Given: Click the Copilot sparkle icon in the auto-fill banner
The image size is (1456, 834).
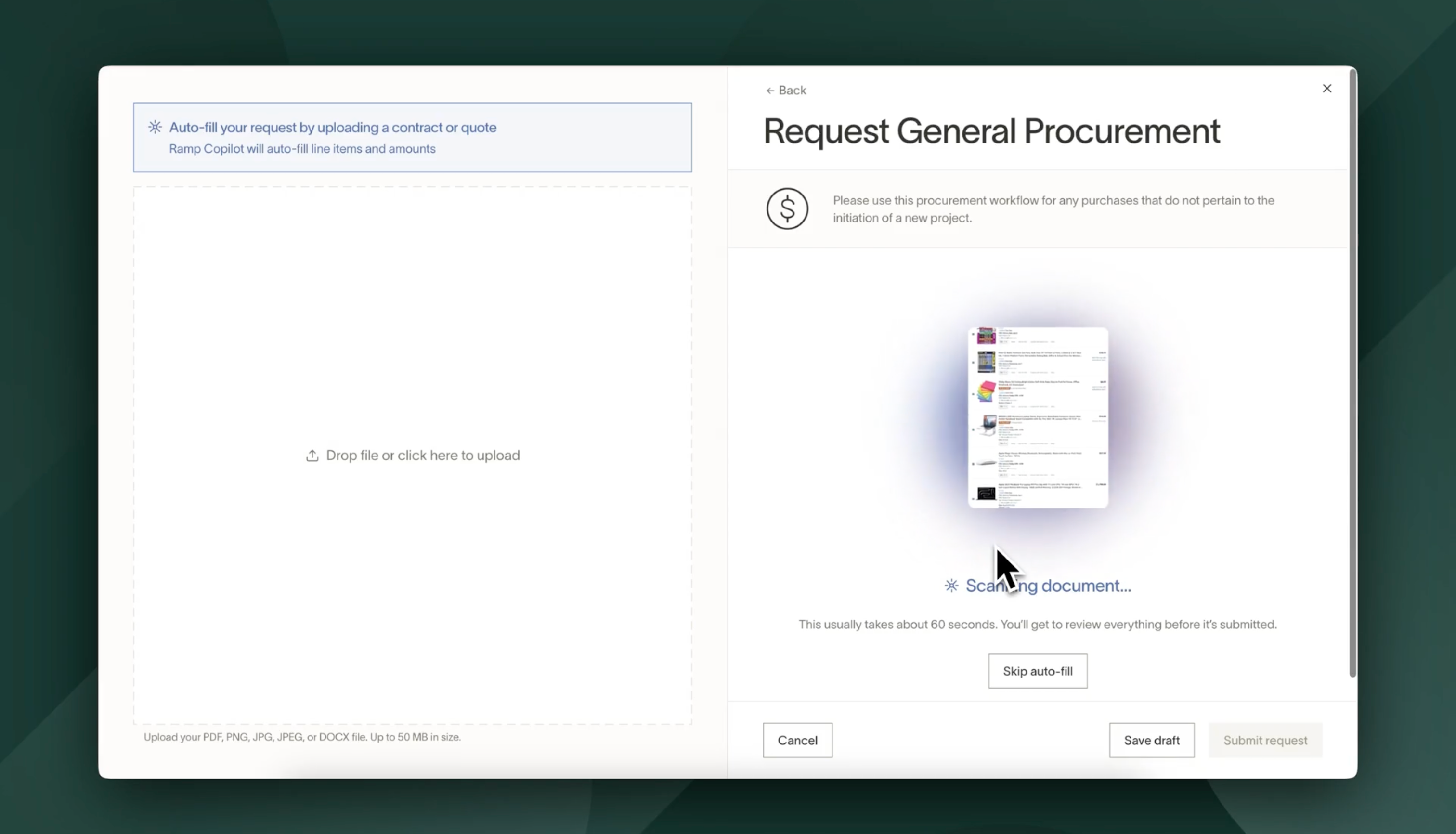Looking at the screenshot, I should pos(155,127).
